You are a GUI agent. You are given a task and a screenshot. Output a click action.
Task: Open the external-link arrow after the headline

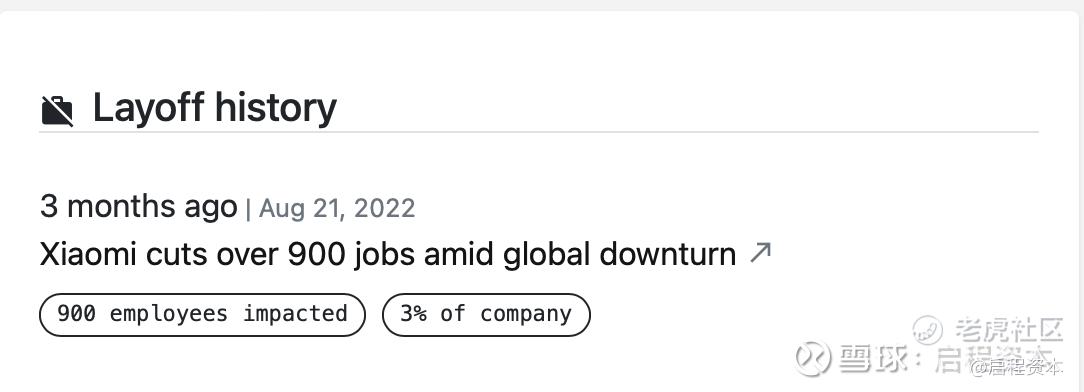[x=760, y=253]
